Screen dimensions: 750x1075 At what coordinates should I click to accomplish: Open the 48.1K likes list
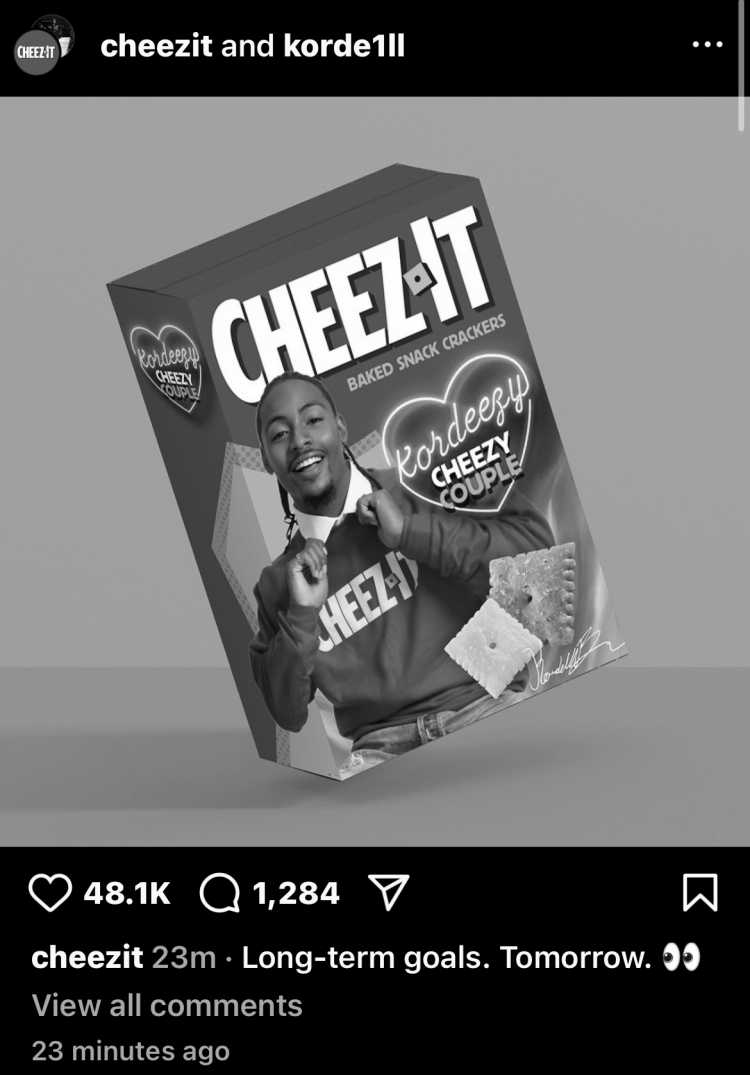(127, 893)
